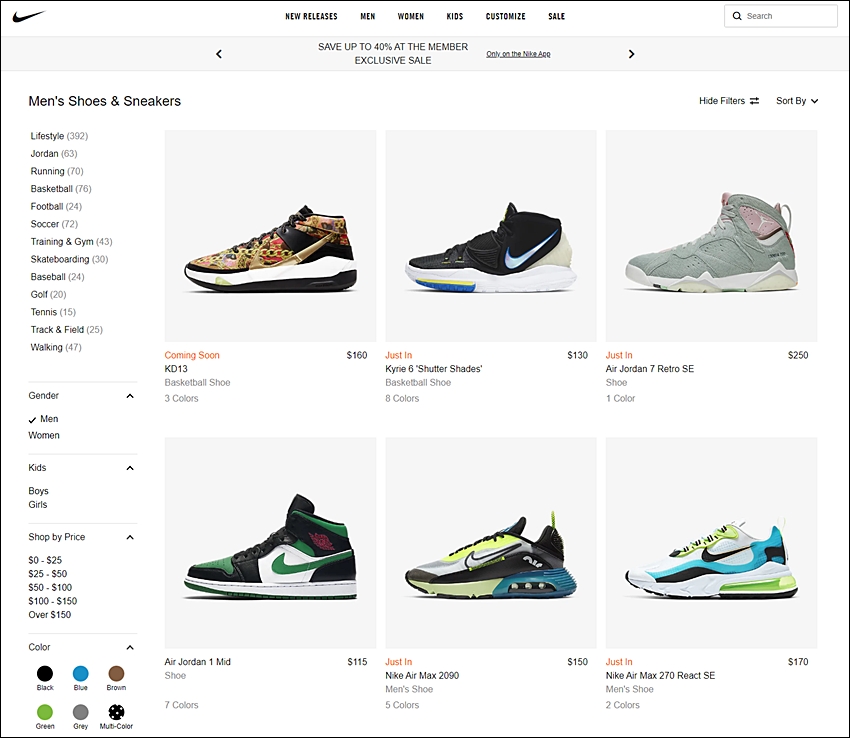The image size is (850, 738).
Task: Filter by price $50 - $100
Action: click(50, 587)
